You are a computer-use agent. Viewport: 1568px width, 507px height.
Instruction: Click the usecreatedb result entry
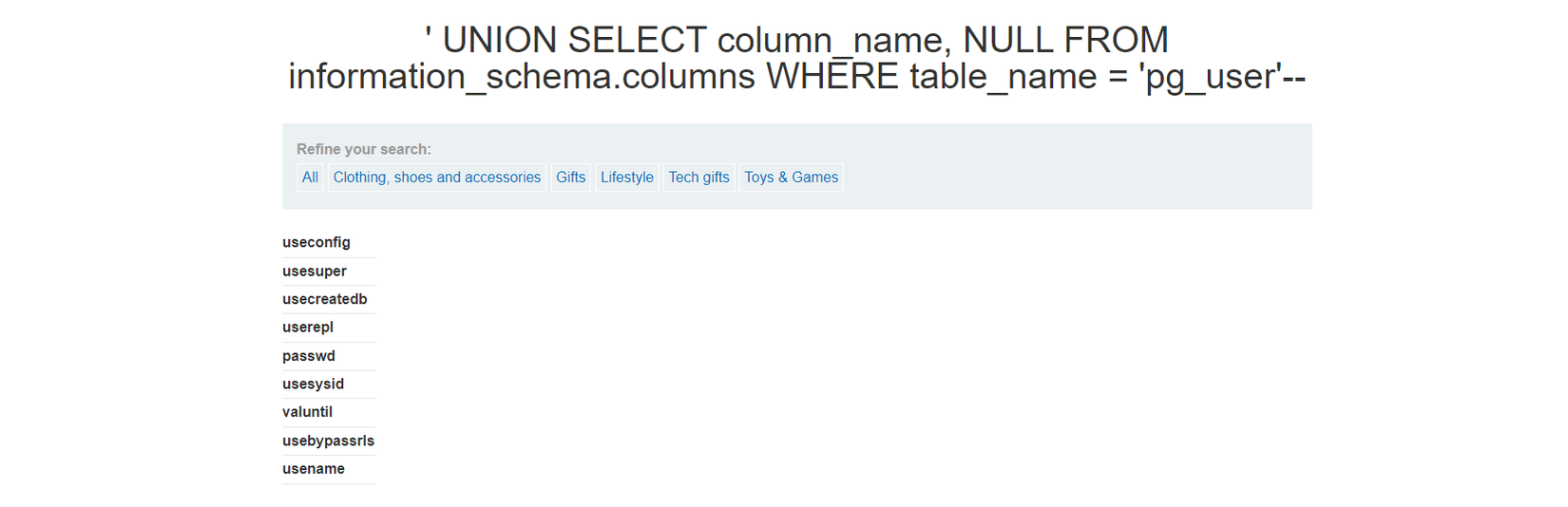[325, 299]
